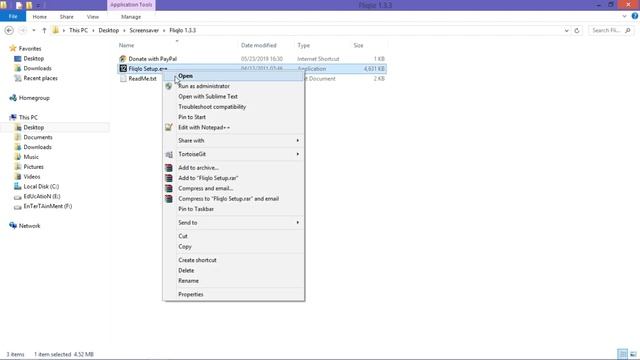Click the WinRAR icon beside Compress and email

169,188
